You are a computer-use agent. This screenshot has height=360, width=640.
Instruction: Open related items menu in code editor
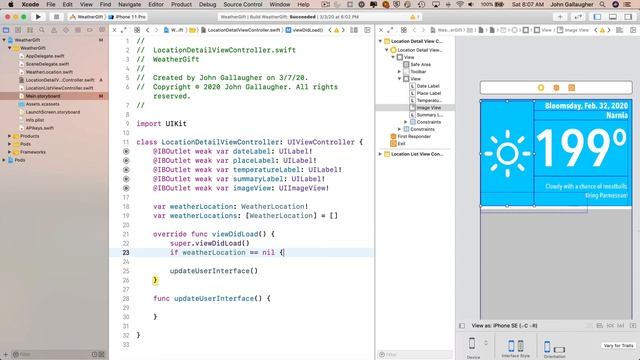tap(137, 30)
